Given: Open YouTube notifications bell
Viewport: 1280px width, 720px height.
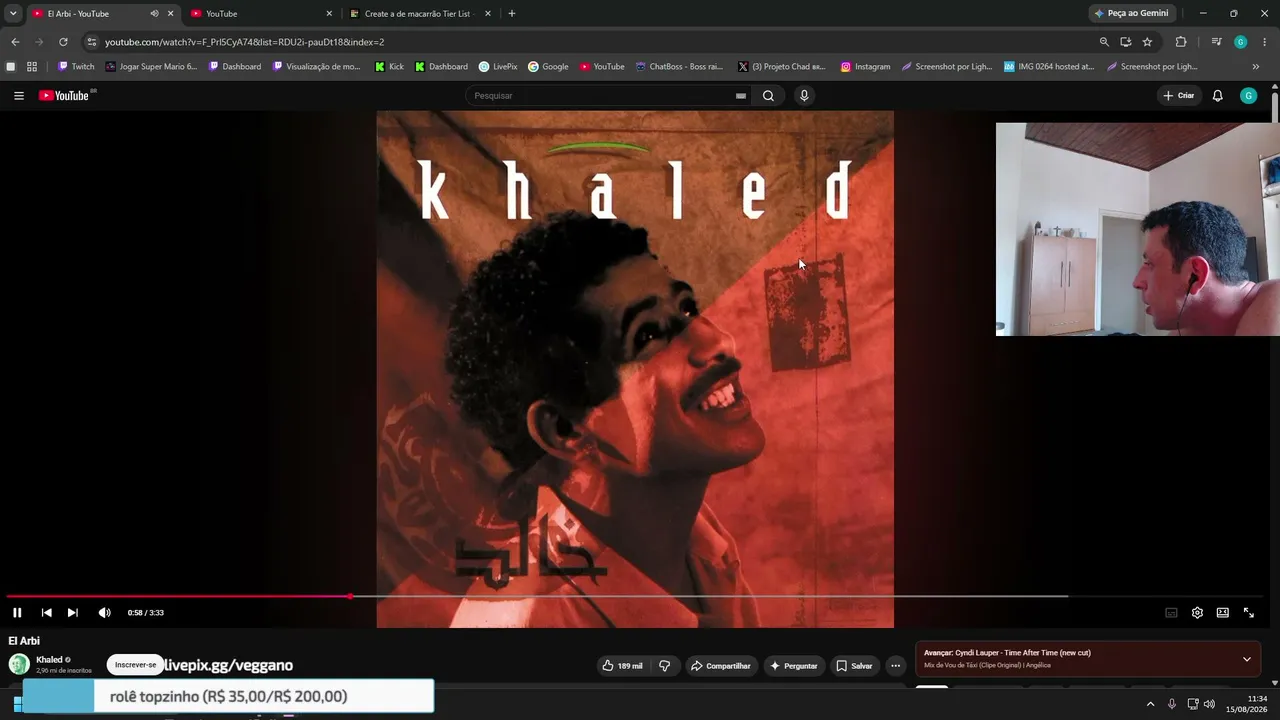Looking at the screenshot, I should (x=1217, y=96).
